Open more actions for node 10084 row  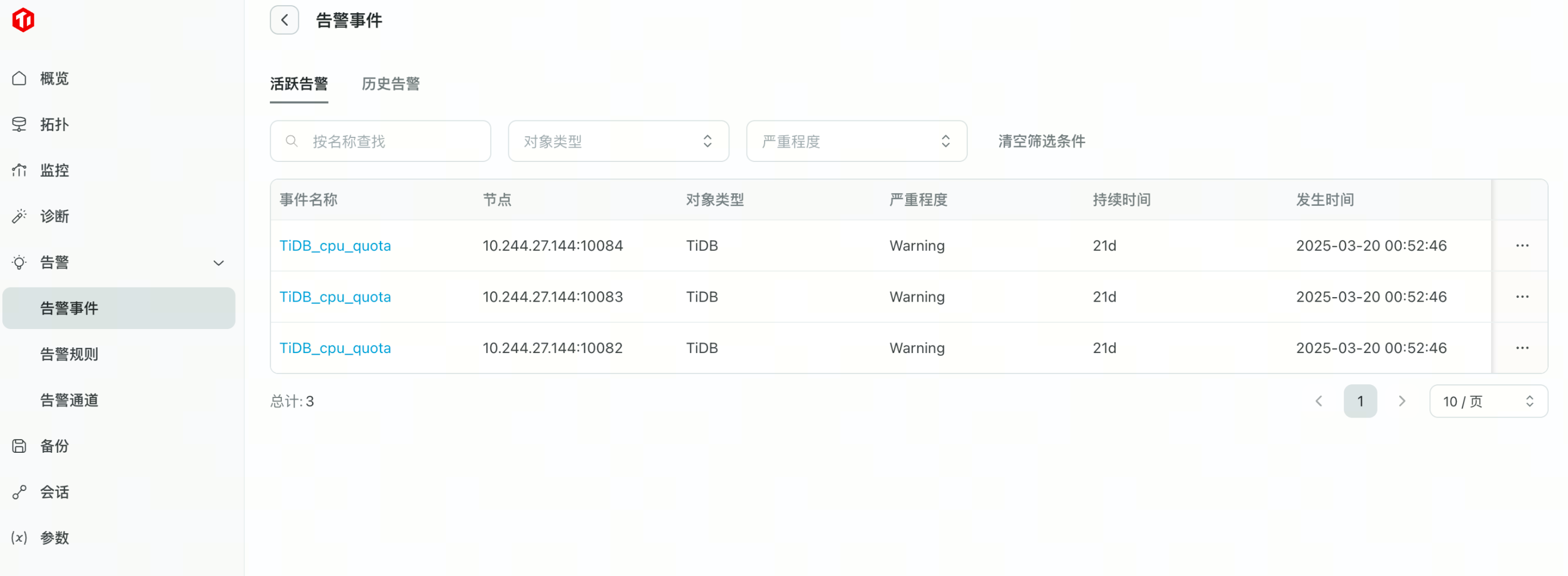point(1522,246)
